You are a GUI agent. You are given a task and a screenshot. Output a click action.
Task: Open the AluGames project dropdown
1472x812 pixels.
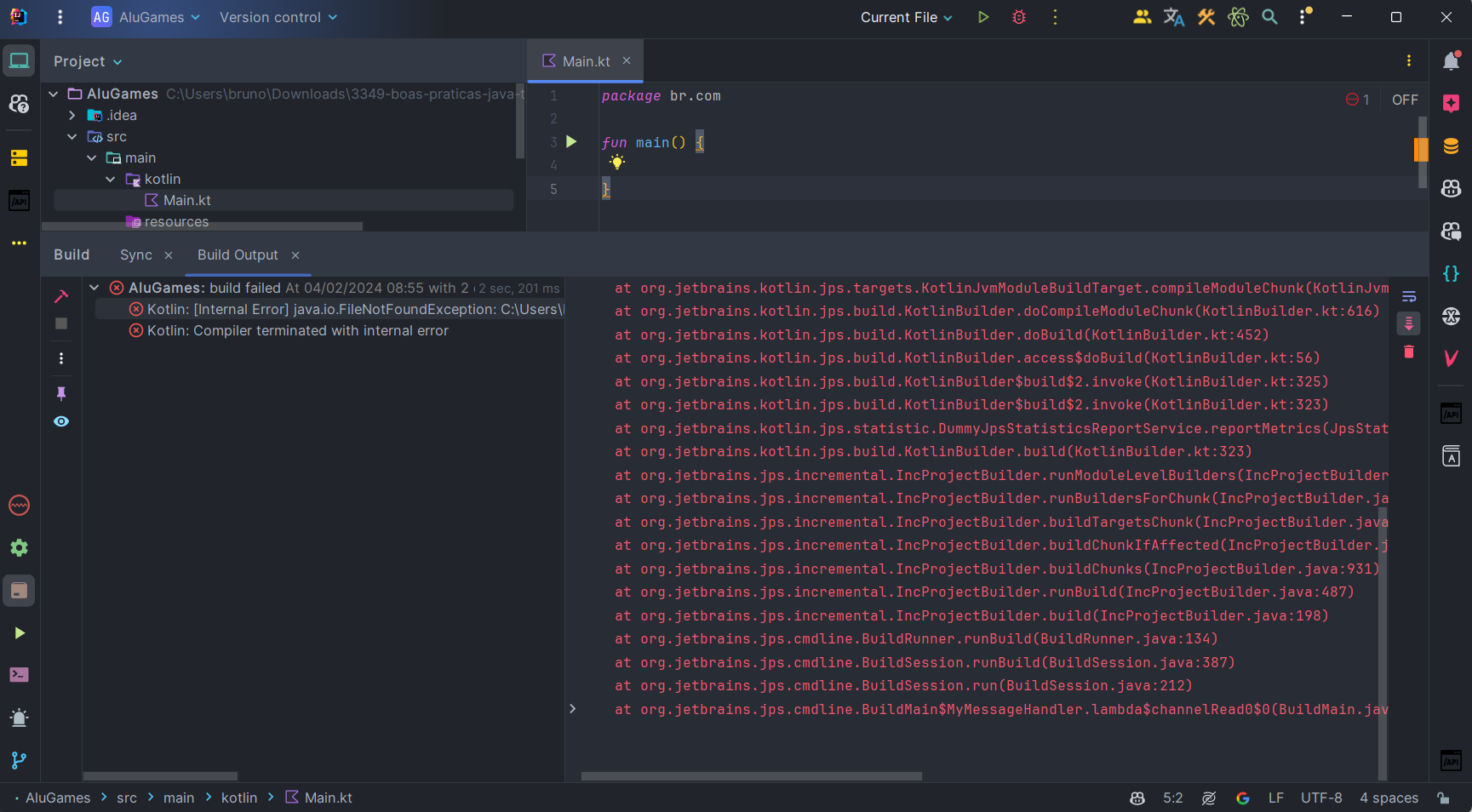[x=146, y=17]
